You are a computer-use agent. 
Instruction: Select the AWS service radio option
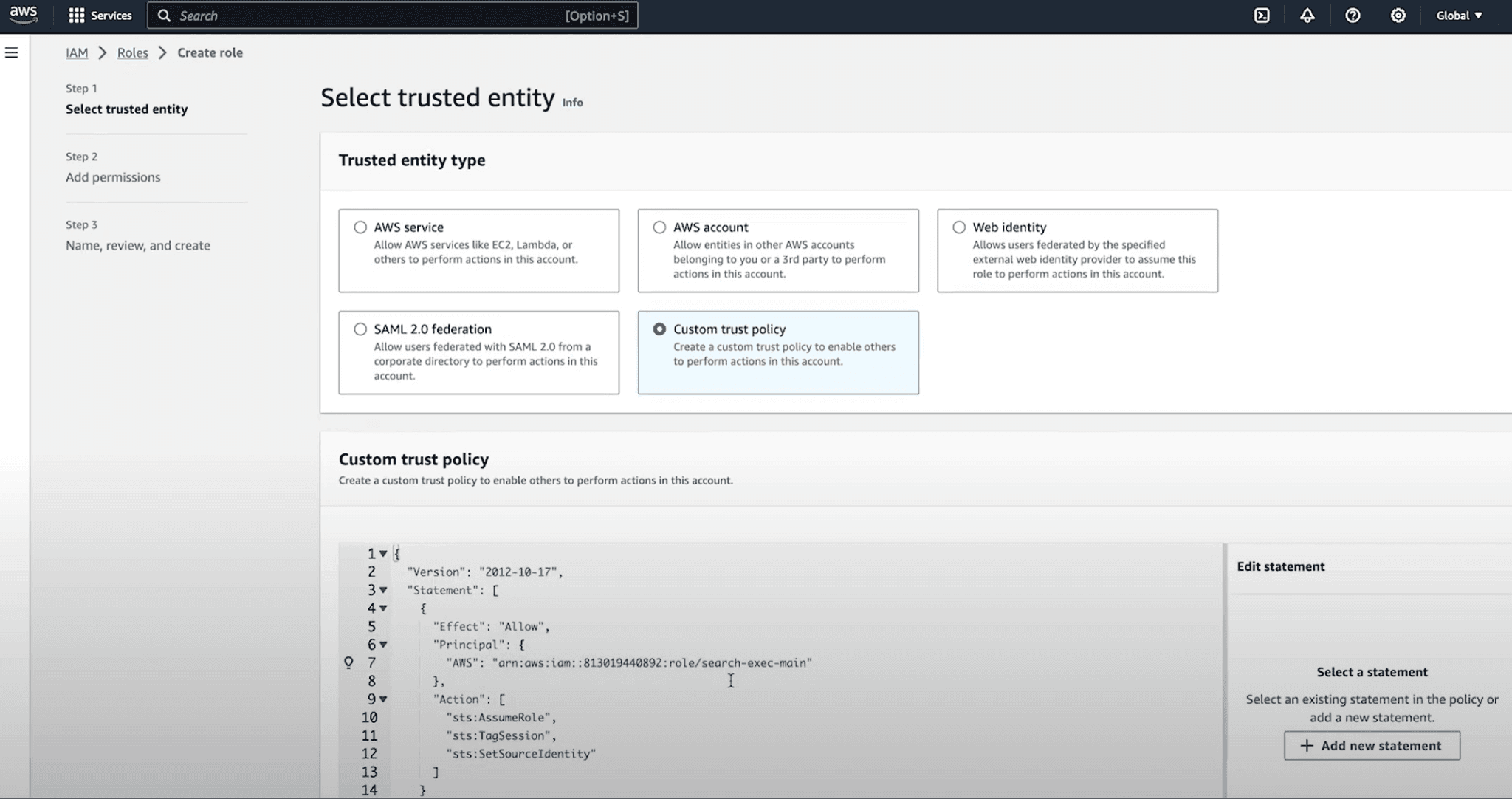360,227
